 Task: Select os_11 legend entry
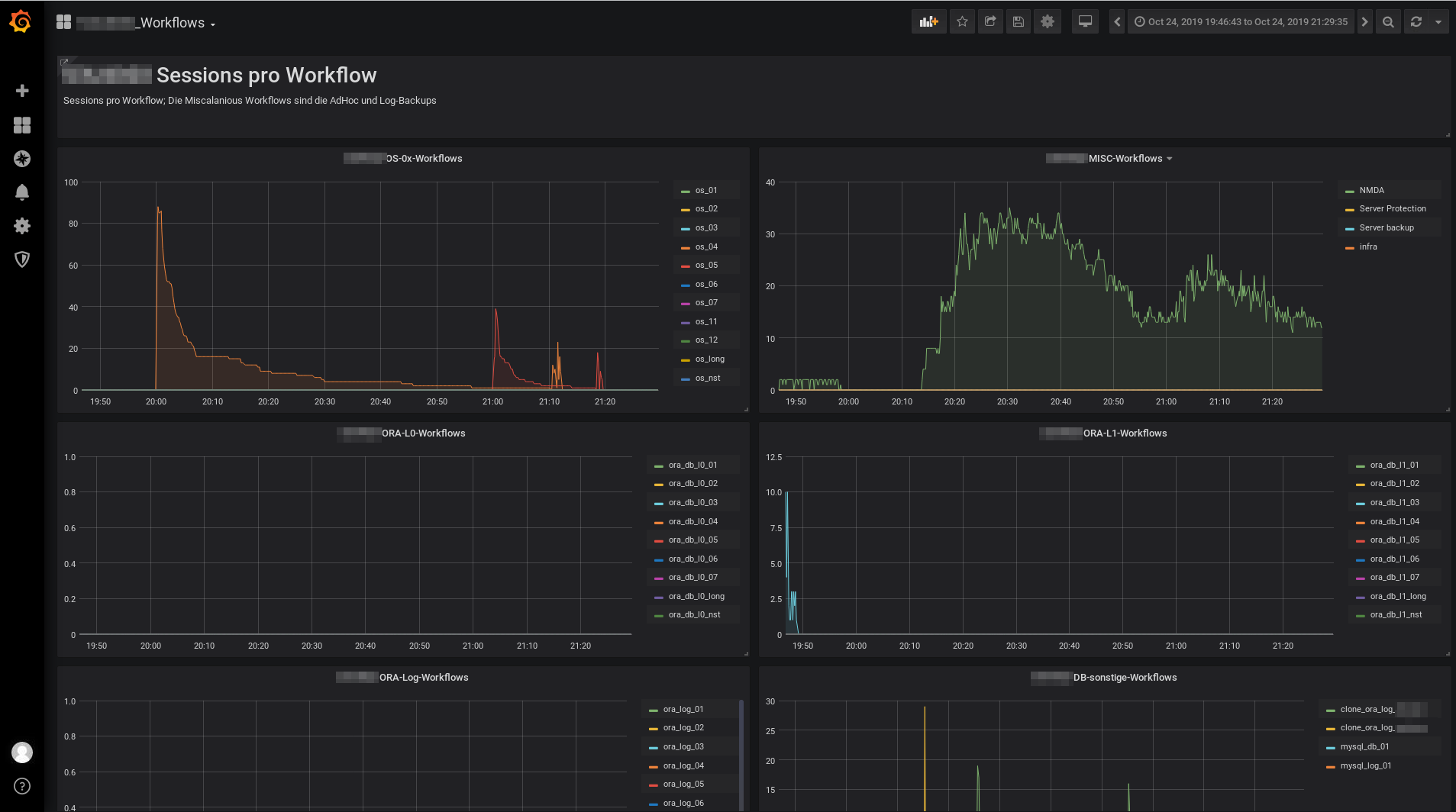(706, 321)
